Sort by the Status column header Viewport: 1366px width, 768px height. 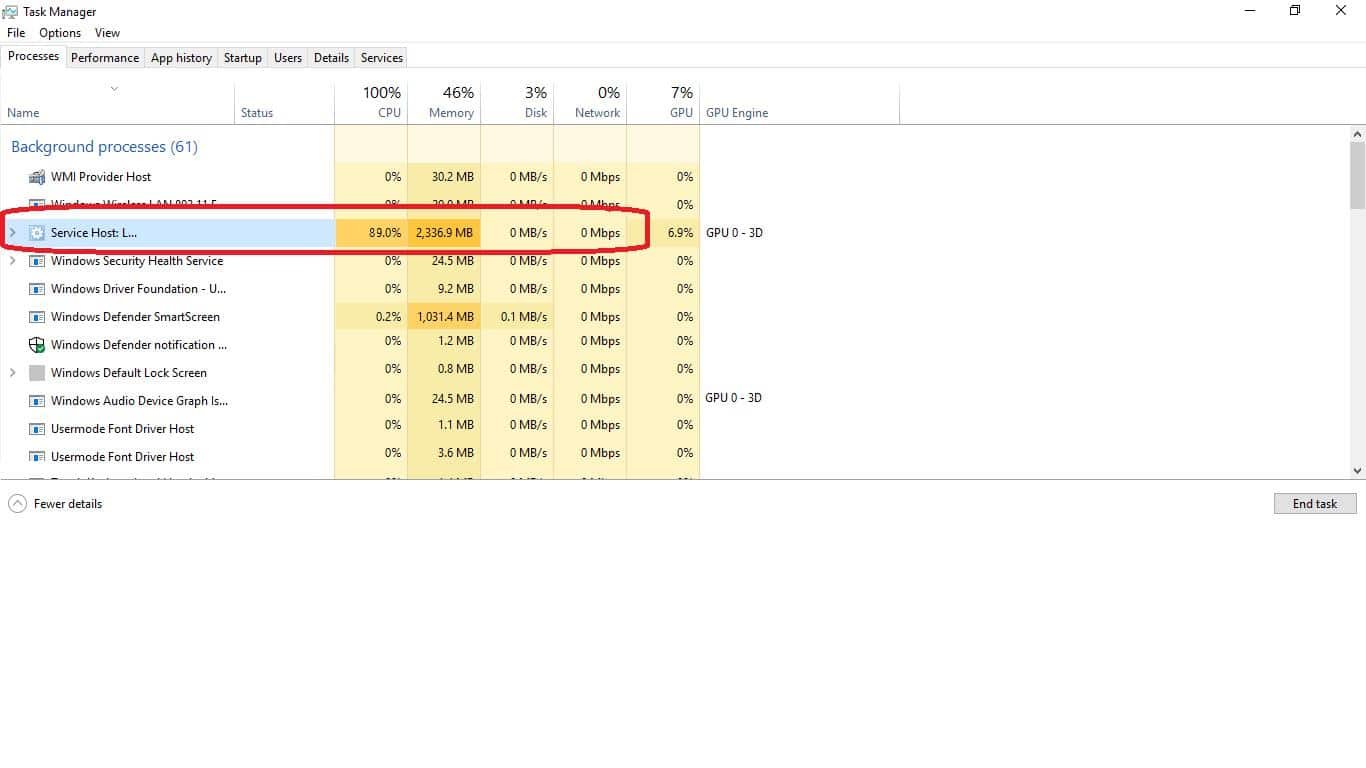[284, 102]
